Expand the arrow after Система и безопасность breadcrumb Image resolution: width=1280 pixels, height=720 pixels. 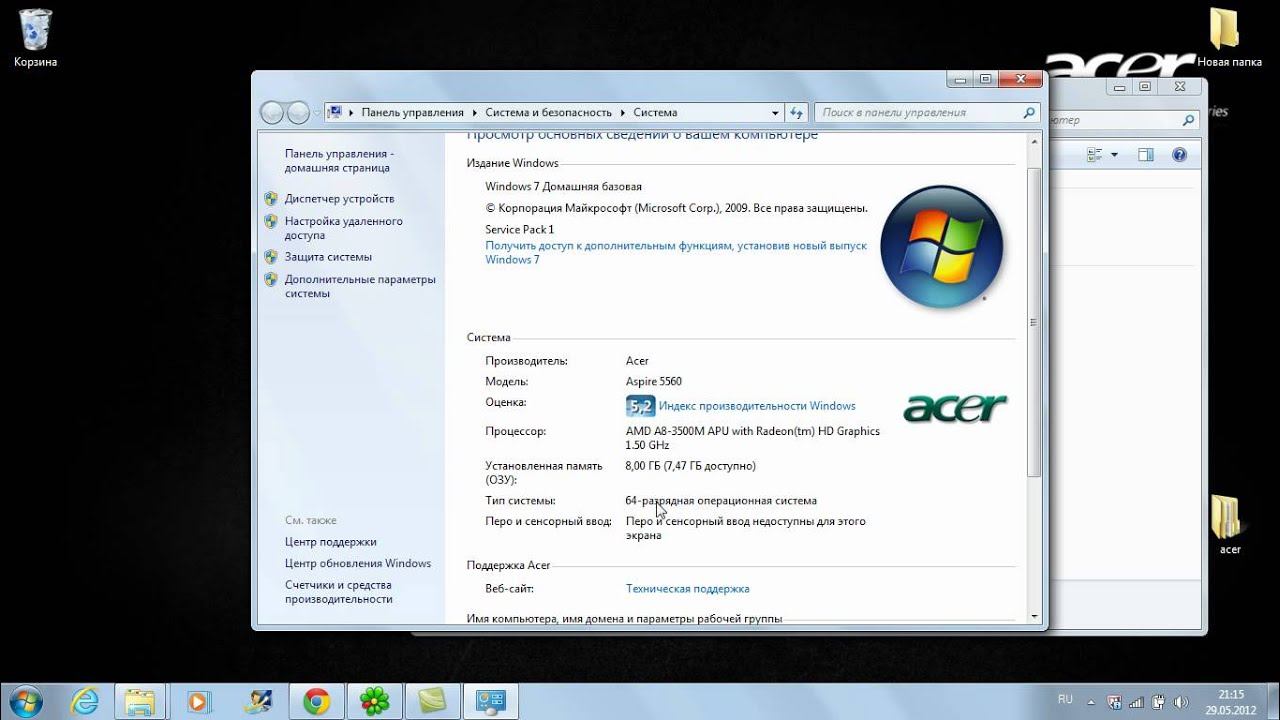click(x=623, y=113)
